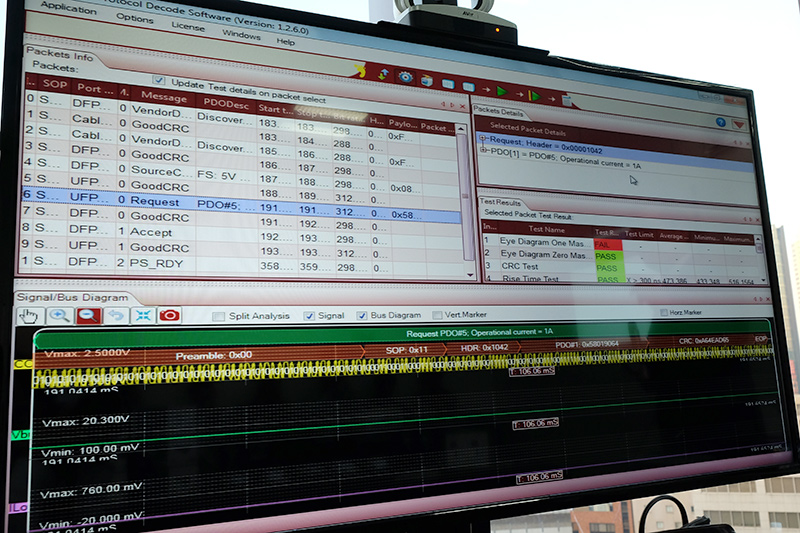This screenshot has width=800, height=533.
Task: Click the blue box package icon
Action: click(427, 81)
